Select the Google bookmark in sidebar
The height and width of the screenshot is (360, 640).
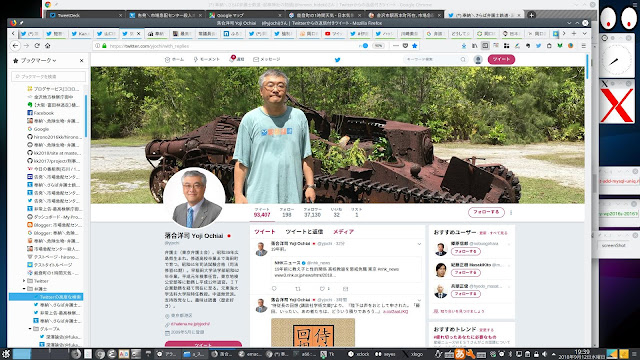pyautogui.click(x=41, y=129)
